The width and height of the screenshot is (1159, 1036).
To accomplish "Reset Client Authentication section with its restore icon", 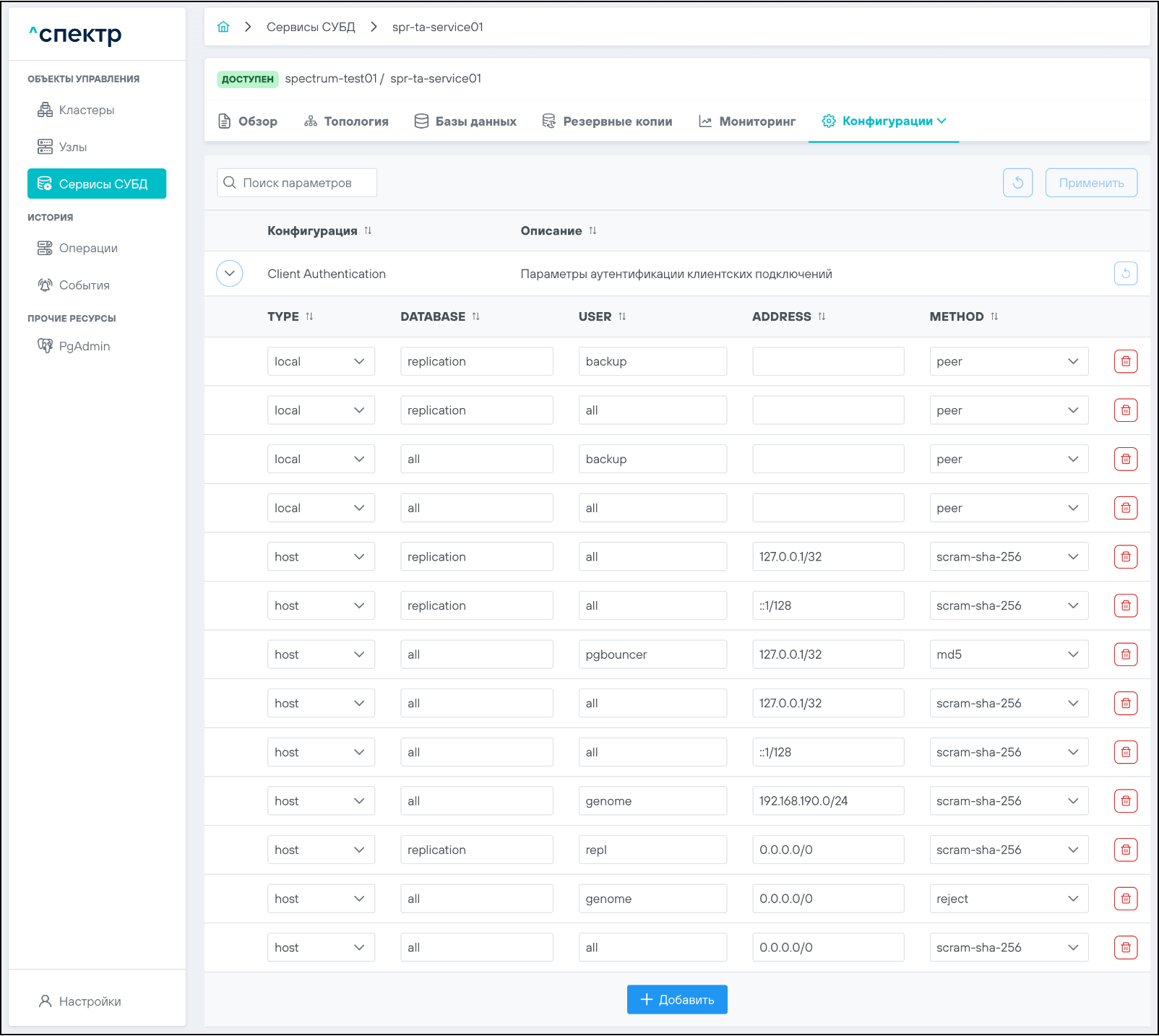I will click(x=1125, y=274).
